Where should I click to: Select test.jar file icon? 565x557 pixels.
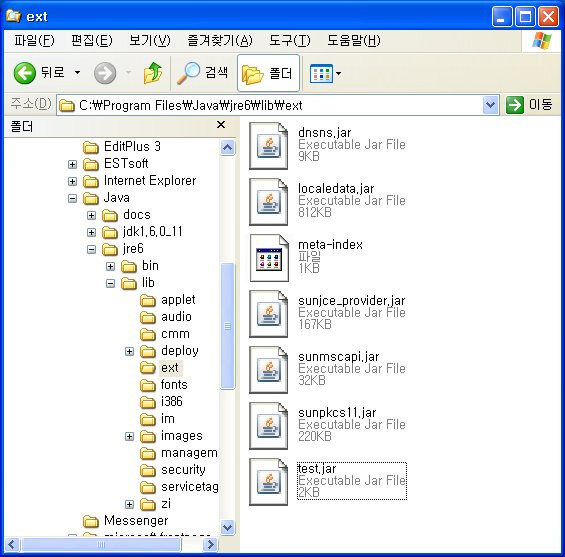coord(269,482)
